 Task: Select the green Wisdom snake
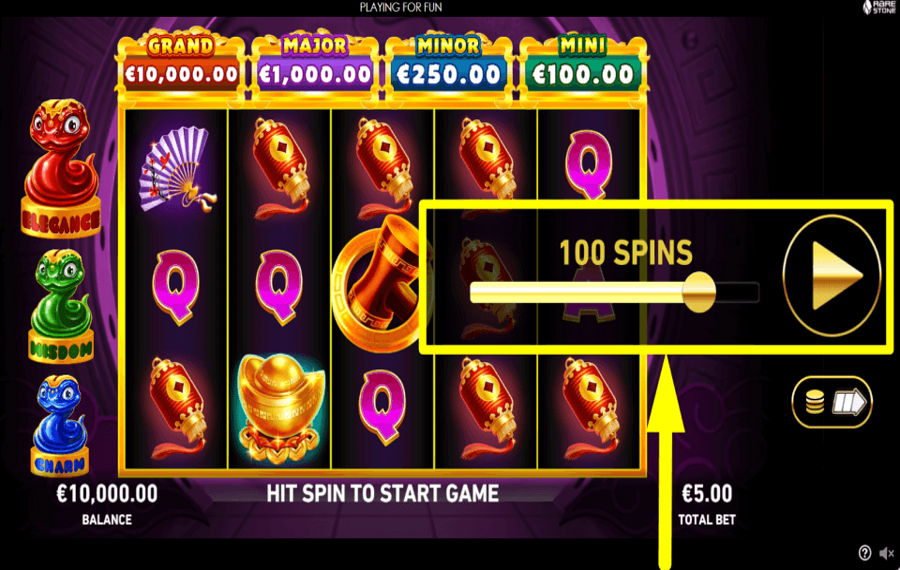61,307
